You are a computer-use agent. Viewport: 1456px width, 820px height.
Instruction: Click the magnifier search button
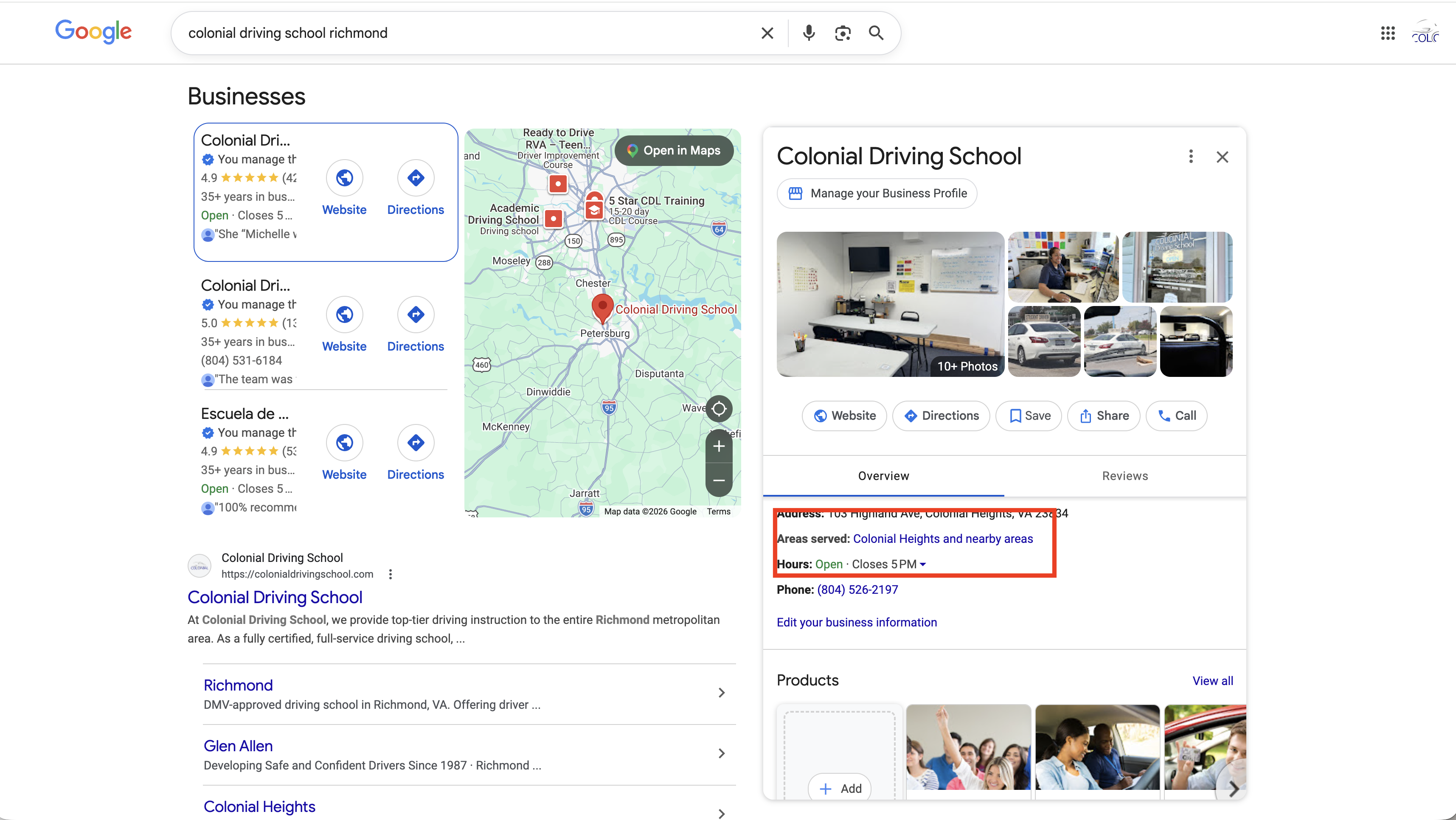click(x=876, y=34)
